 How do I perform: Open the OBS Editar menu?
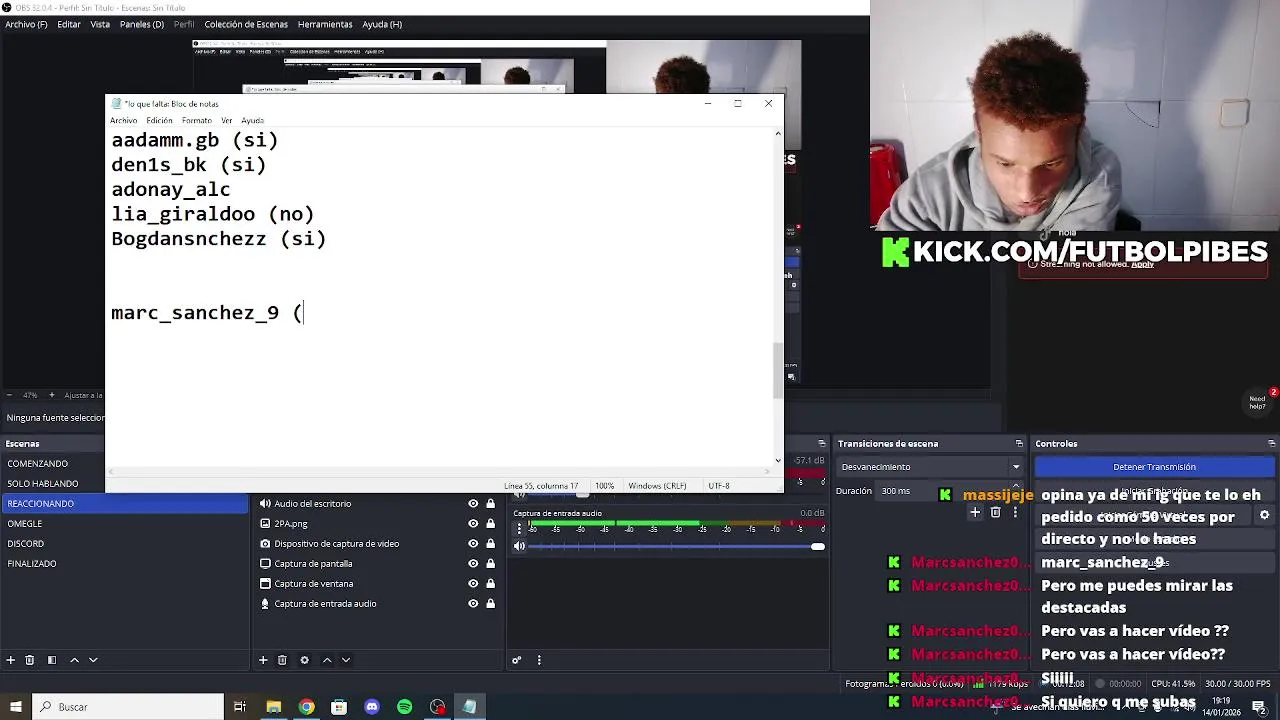[69, 24]
